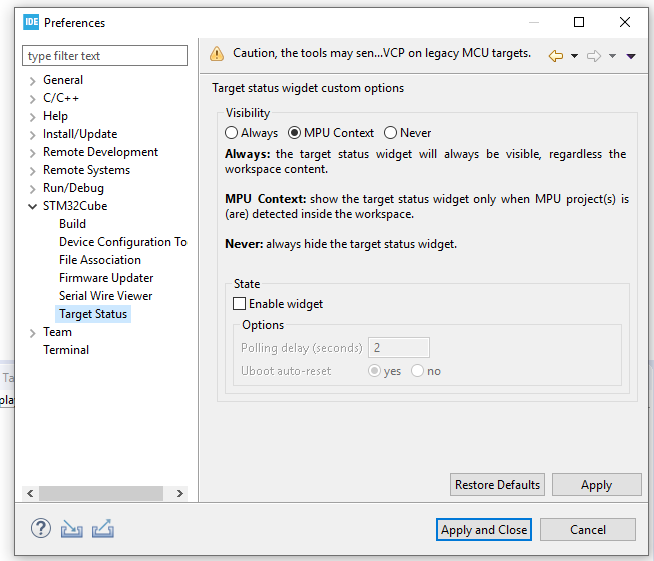This screenshot has width=654, height=561.
Task: Expand the Run/Debug tree node
Action: [33, 189]
